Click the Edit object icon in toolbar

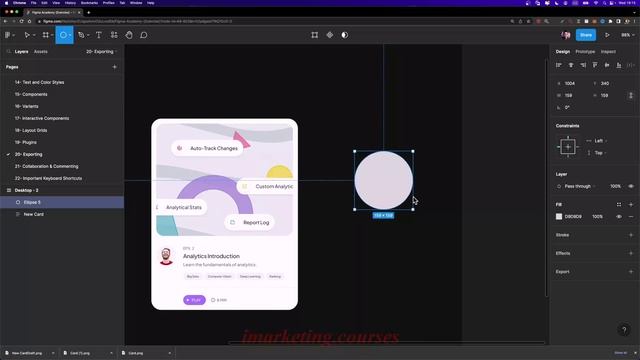tap(314, 35)
